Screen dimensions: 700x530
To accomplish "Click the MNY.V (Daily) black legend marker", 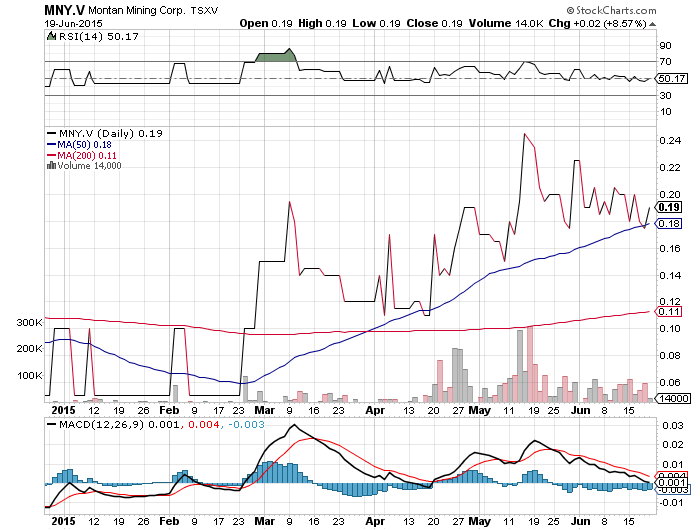I will click(x=52, y=133).
